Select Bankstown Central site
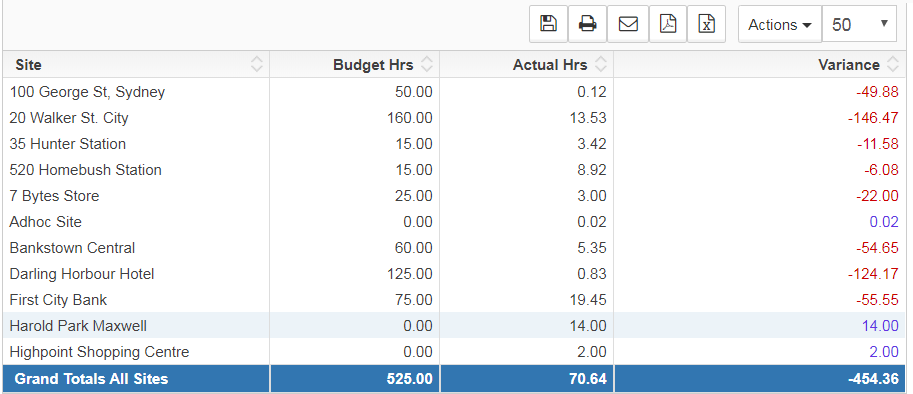 72,248
